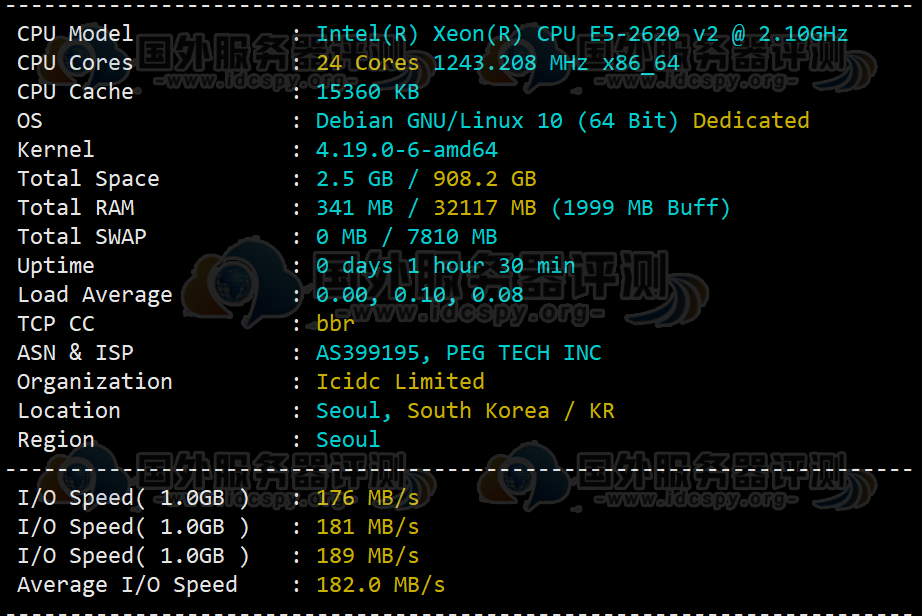This screenshot has width=922, height=616.
Task: Click the Seoul value in Region row
Action: tap(348, 440)
